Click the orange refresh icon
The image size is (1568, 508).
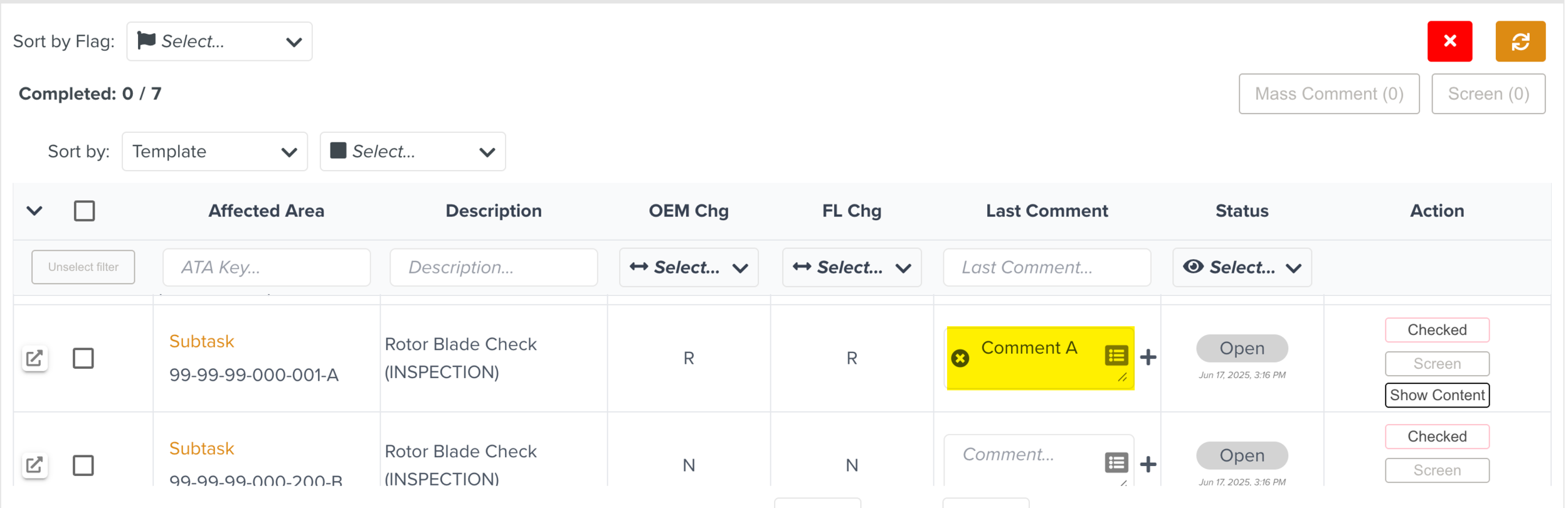pos(1520,41)
